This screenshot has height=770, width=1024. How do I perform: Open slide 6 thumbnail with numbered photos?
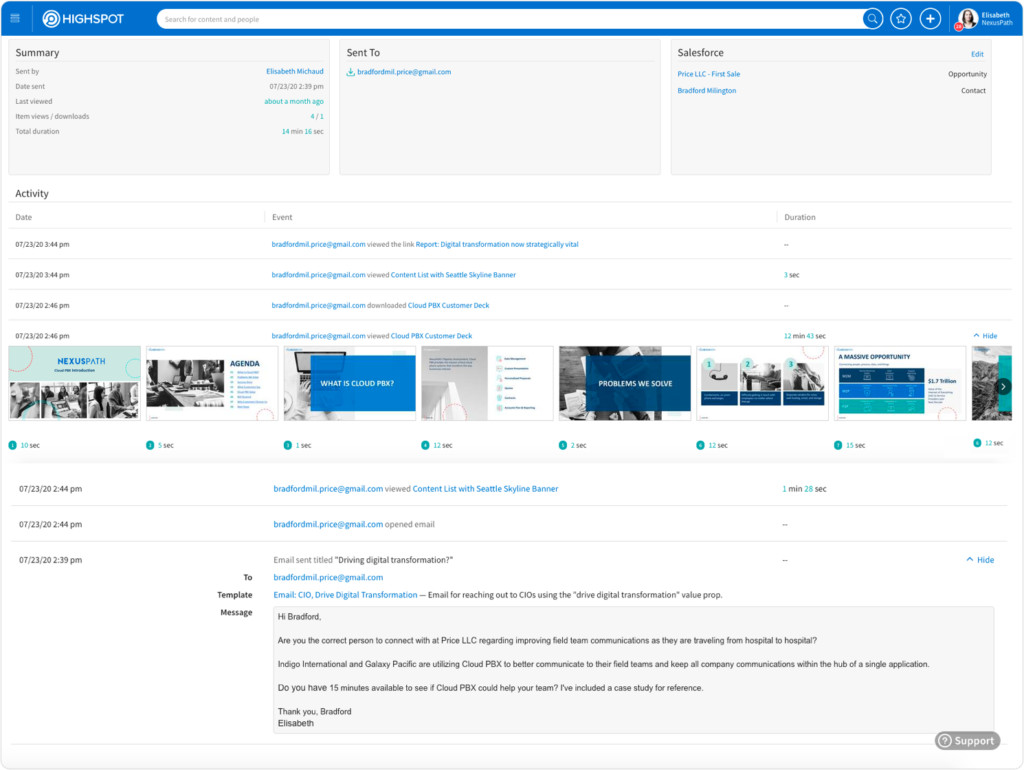click(763, 383)
